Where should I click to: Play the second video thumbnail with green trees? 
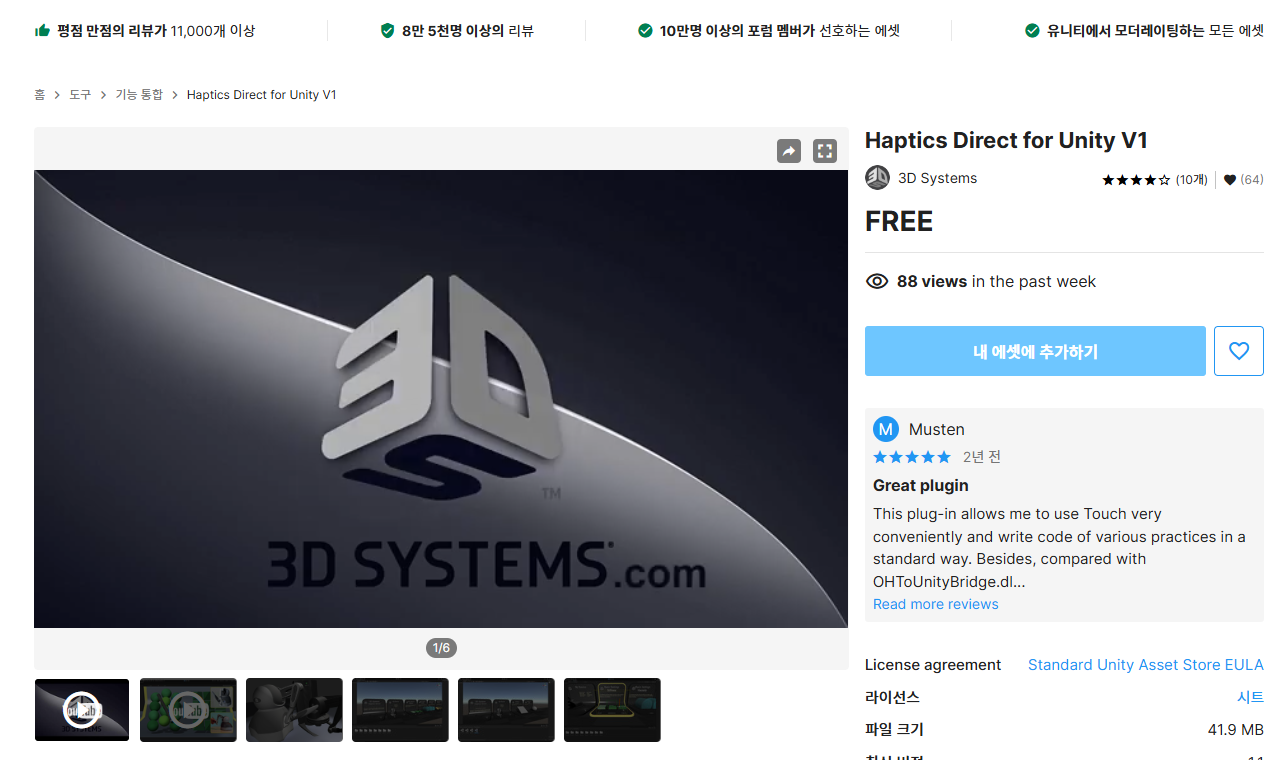click(188, 710)
